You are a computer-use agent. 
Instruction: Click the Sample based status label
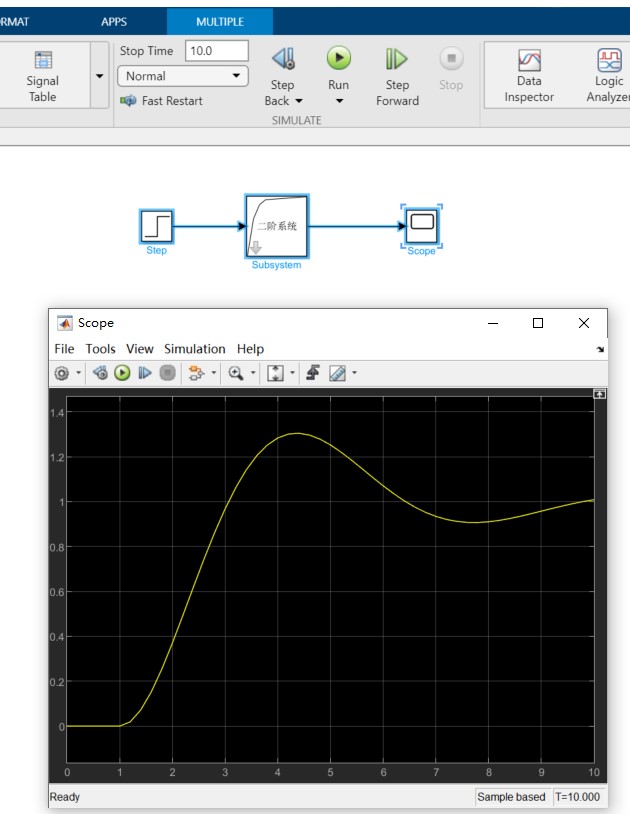click(x=511, y=797)
